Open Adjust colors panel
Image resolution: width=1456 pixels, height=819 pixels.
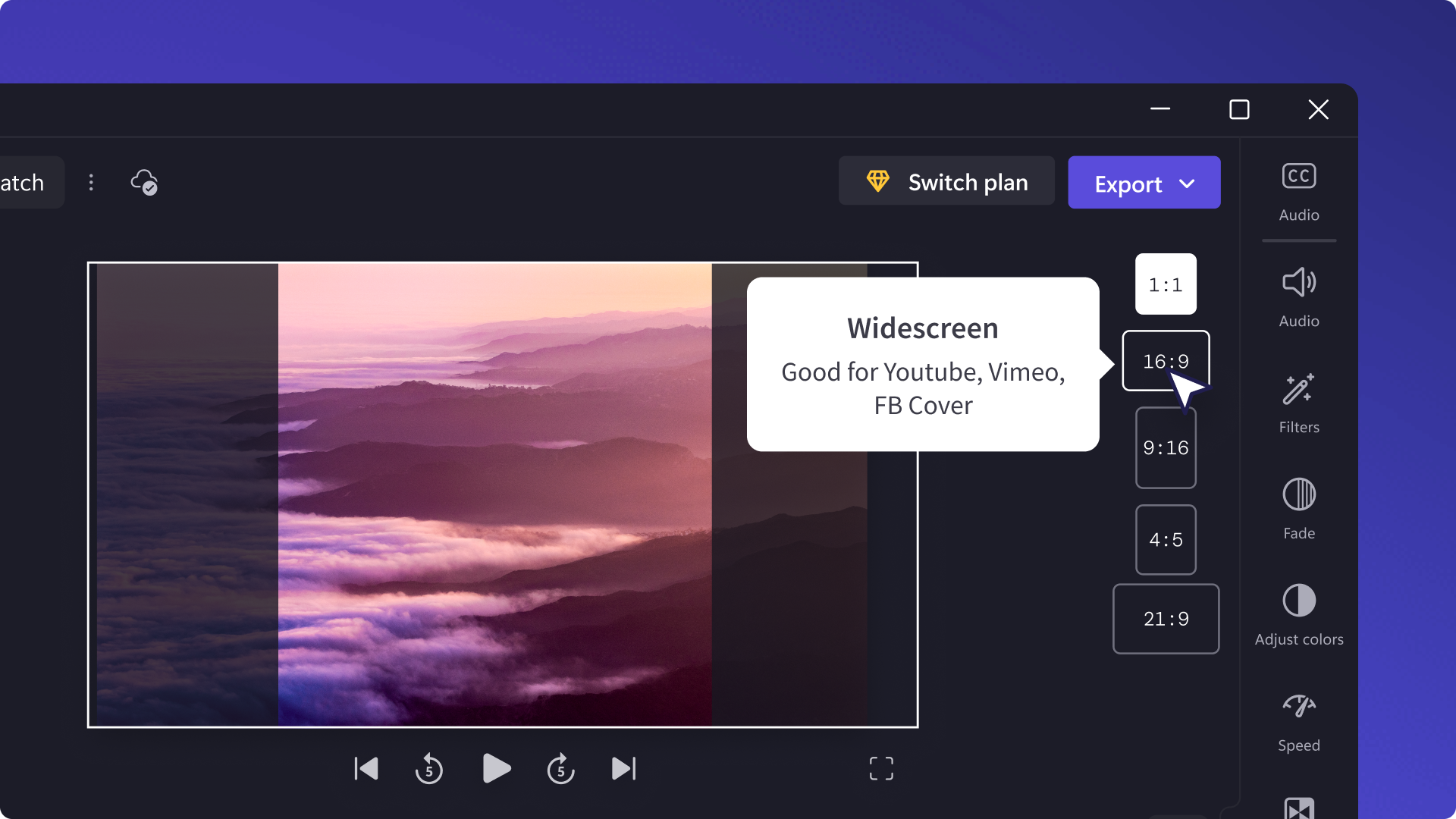1298,613
